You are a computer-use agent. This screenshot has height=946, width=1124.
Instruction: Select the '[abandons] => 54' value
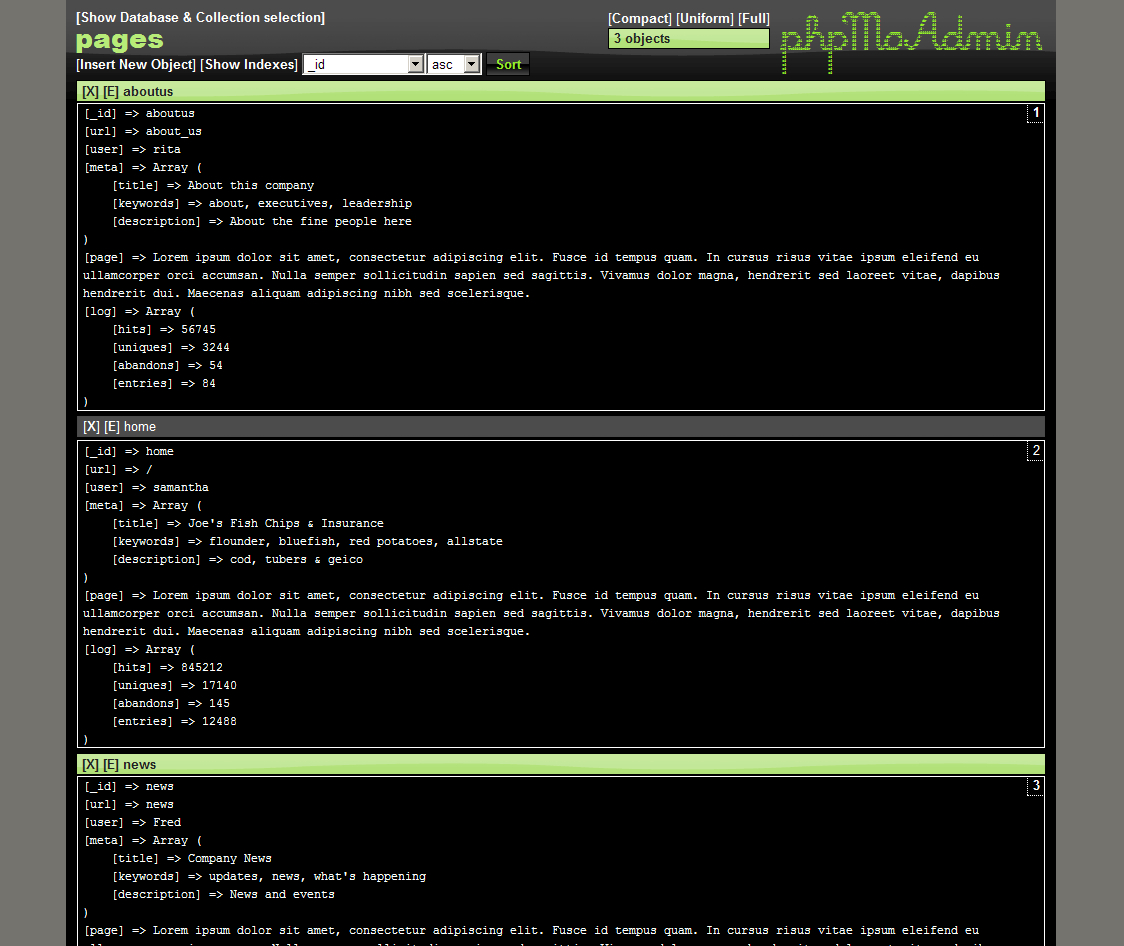(168, 366)
